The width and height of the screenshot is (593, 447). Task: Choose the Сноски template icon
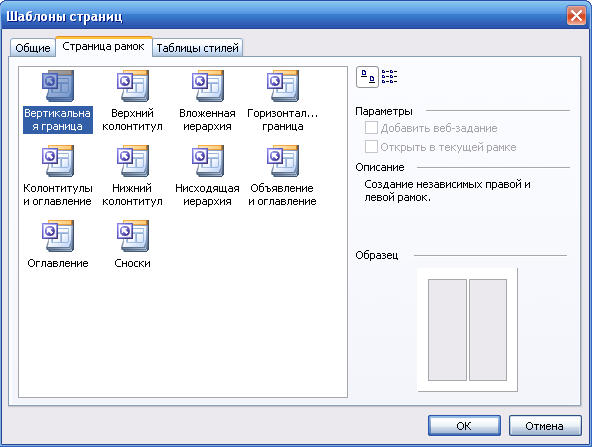pyautogui.click(x=133, y=235)
